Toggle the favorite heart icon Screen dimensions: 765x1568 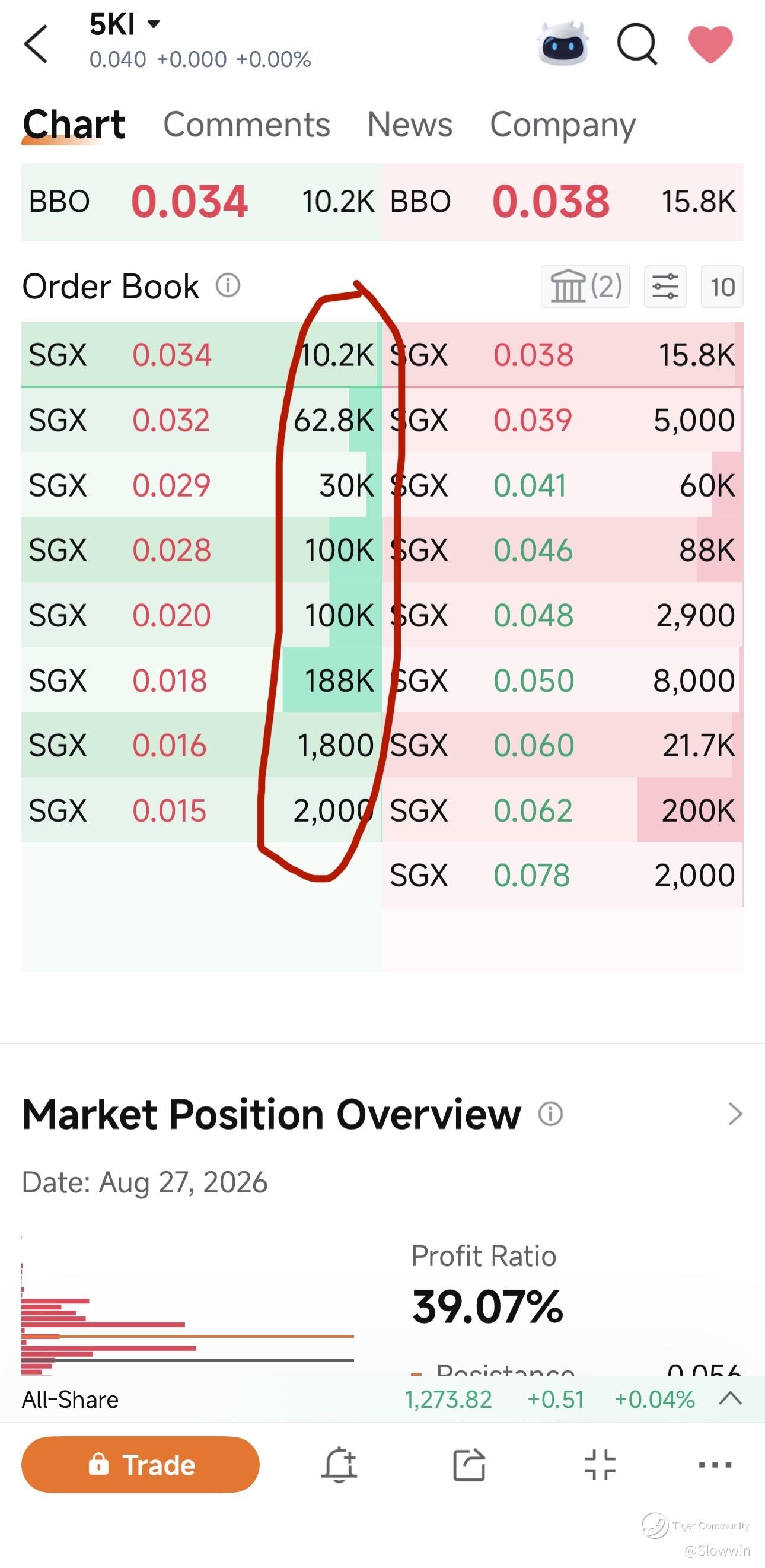tap(710, 44)
